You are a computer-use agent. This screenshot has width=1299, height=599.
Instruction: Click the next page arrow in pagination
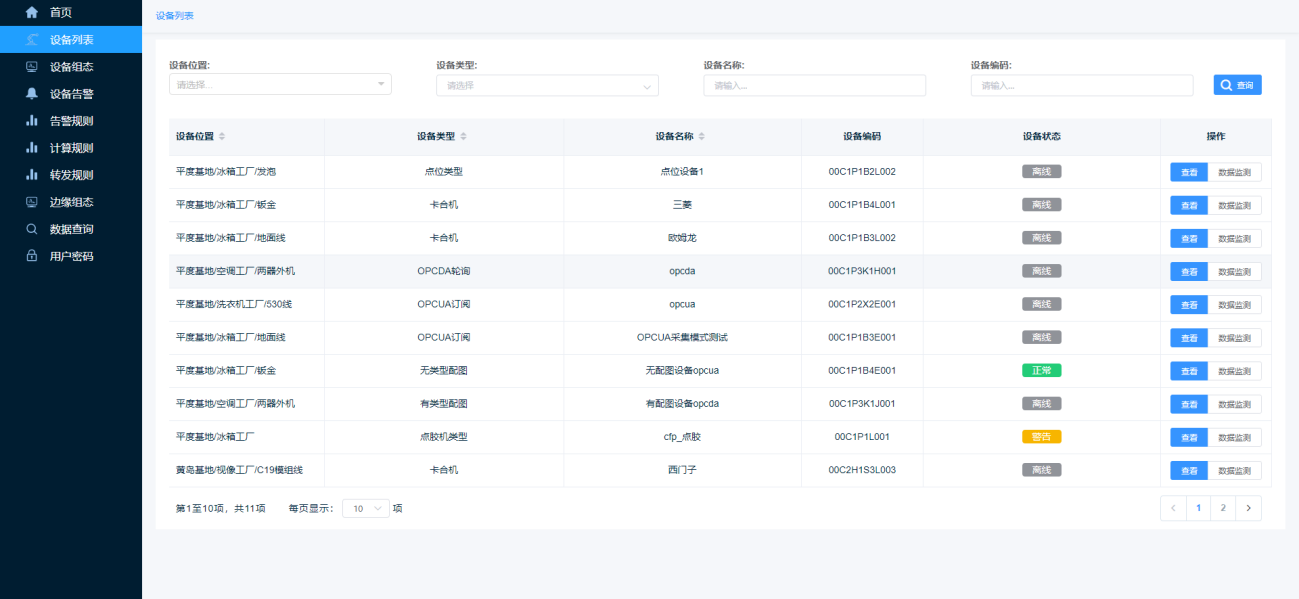1248,508
